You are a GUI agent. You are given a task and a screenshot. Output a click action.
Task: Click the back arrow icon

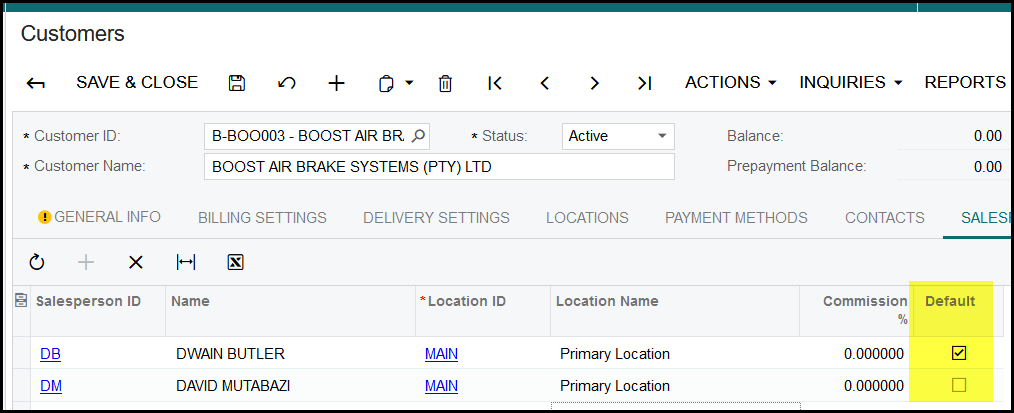(x=36, y=83)
